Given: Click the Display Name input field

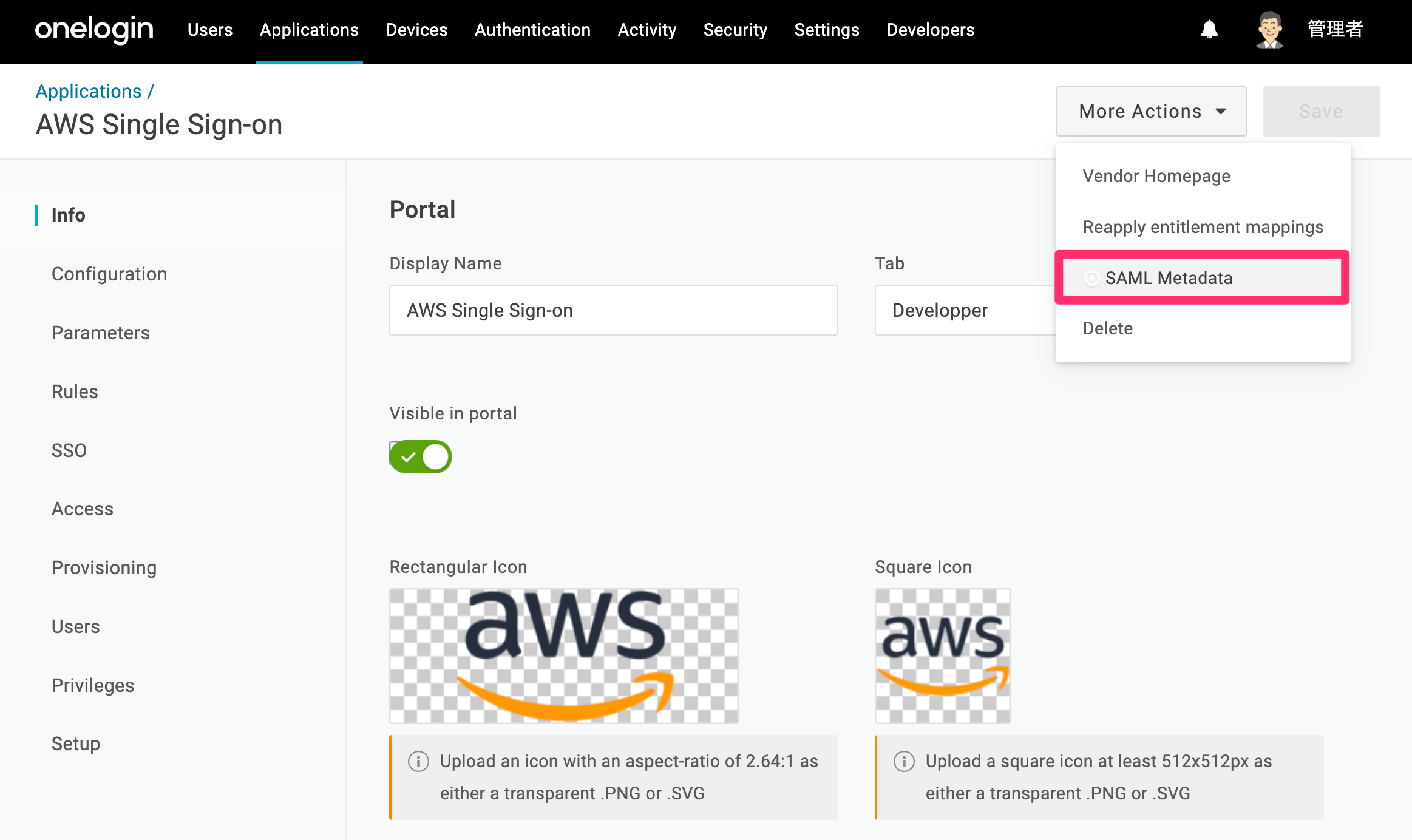Looking at the screenshot, I should [x=614, y=310].
